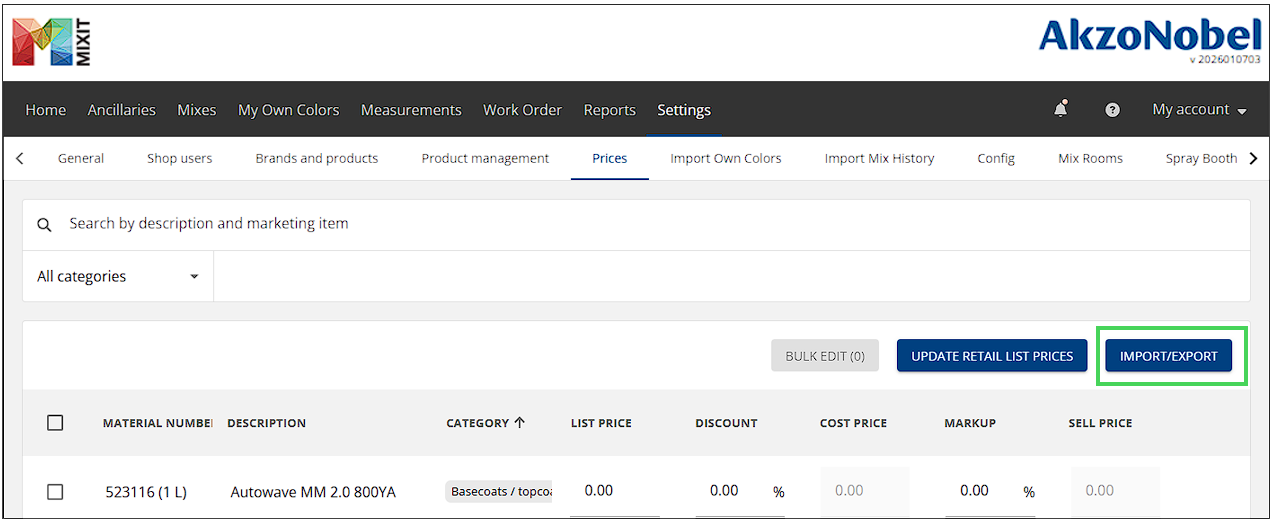
Task: Switch to the General tab
Action: coord(81,158)
